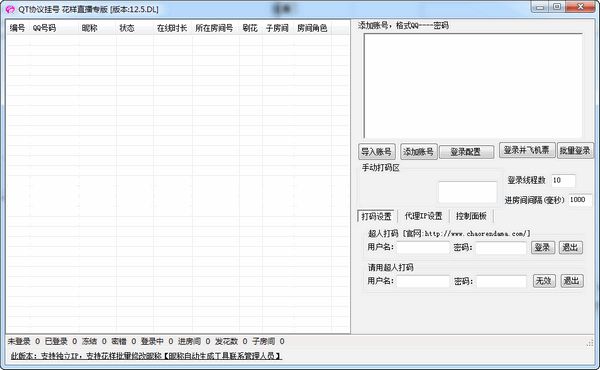Click the 超人打码 website URL text
Screen dimensions: 600x370
click(x=477, y=233)
